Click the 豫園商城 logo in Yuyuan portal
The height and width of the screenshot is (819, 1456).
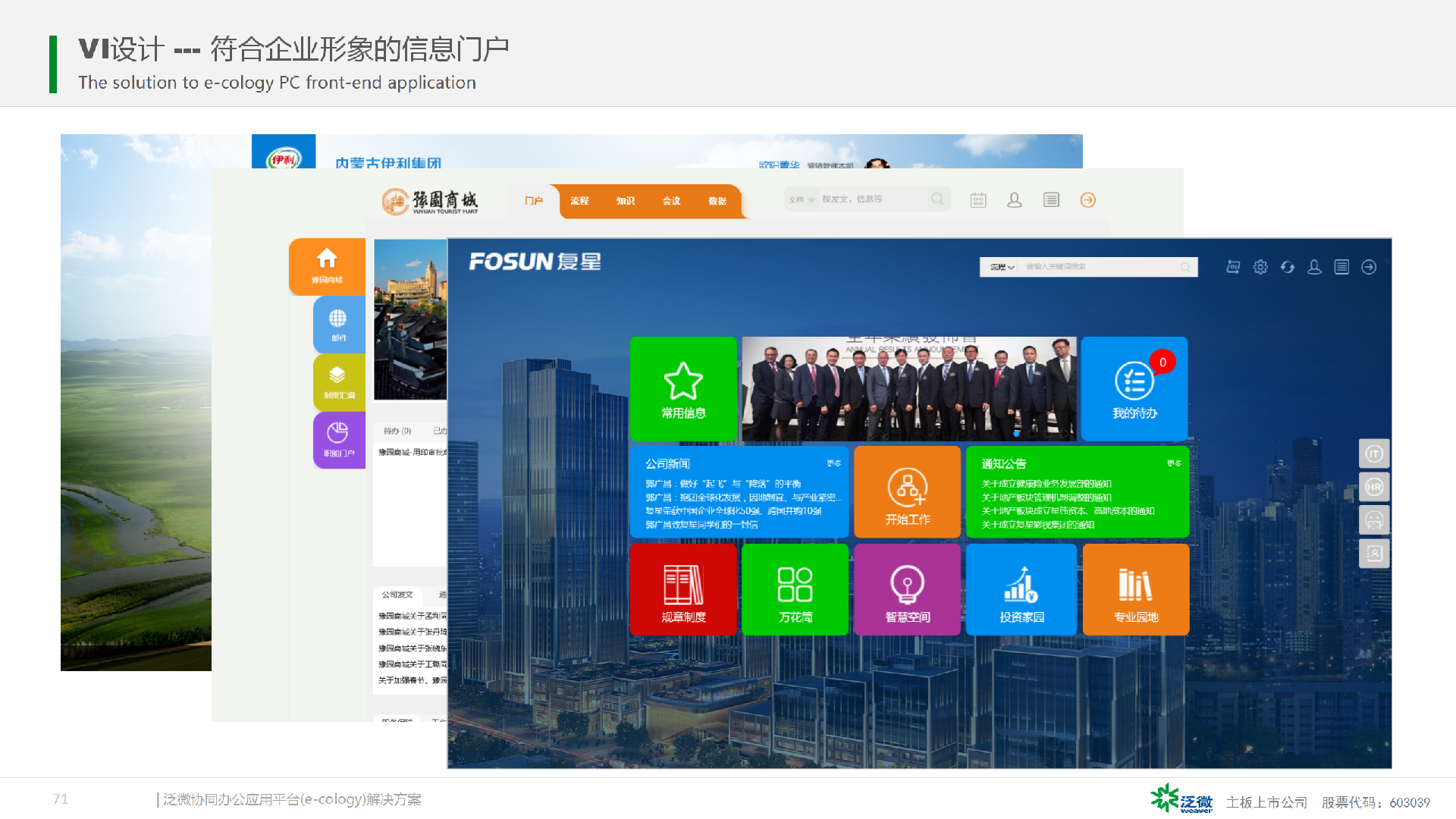(x=430, y=202)
